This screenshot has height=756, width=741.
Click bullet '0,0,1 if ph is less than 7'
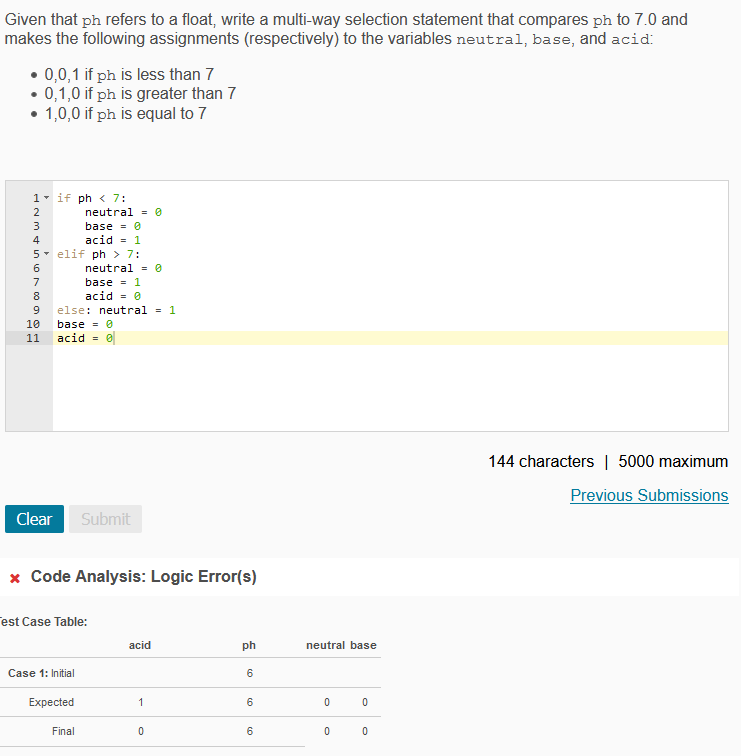pos(129,74)
